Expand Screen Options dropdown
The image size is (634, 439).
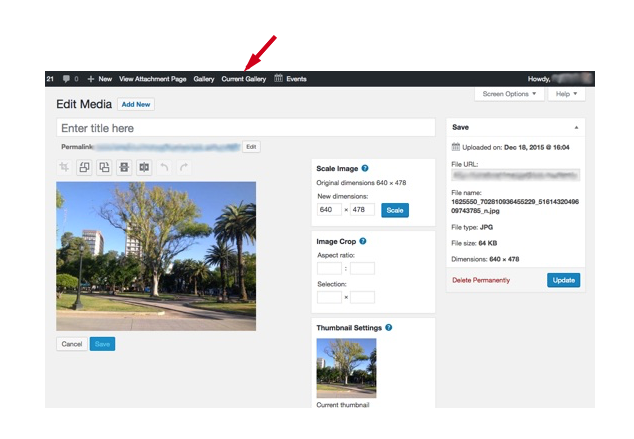click(509, 94)
